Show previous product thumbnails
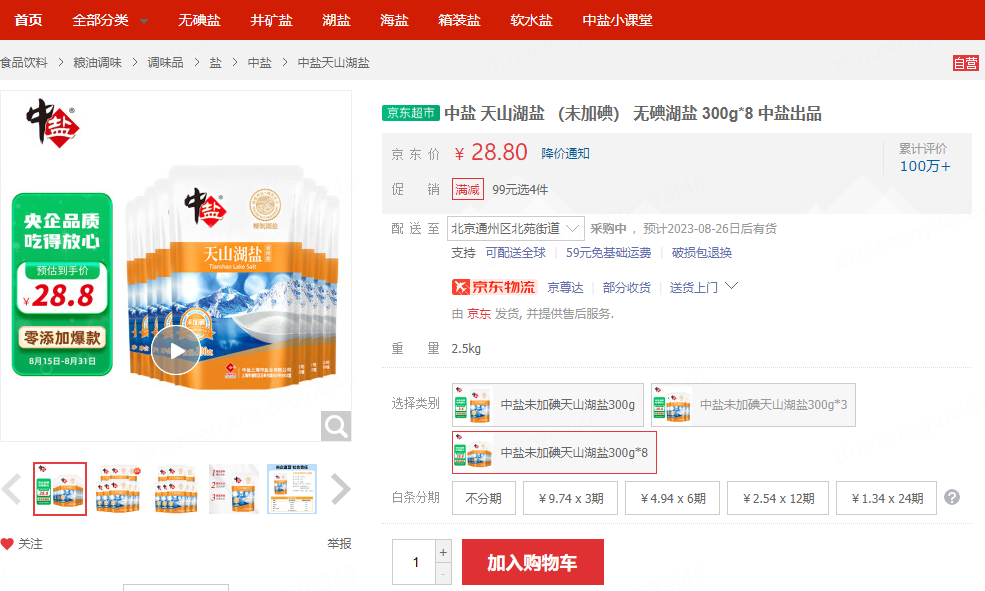Viewport: 985px width, 591px height. (12, 489)
